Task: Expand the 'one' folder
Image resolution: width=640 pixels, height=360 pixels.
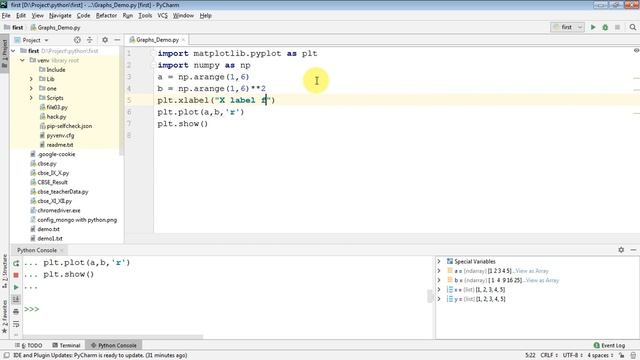Action: pos(31,89)
